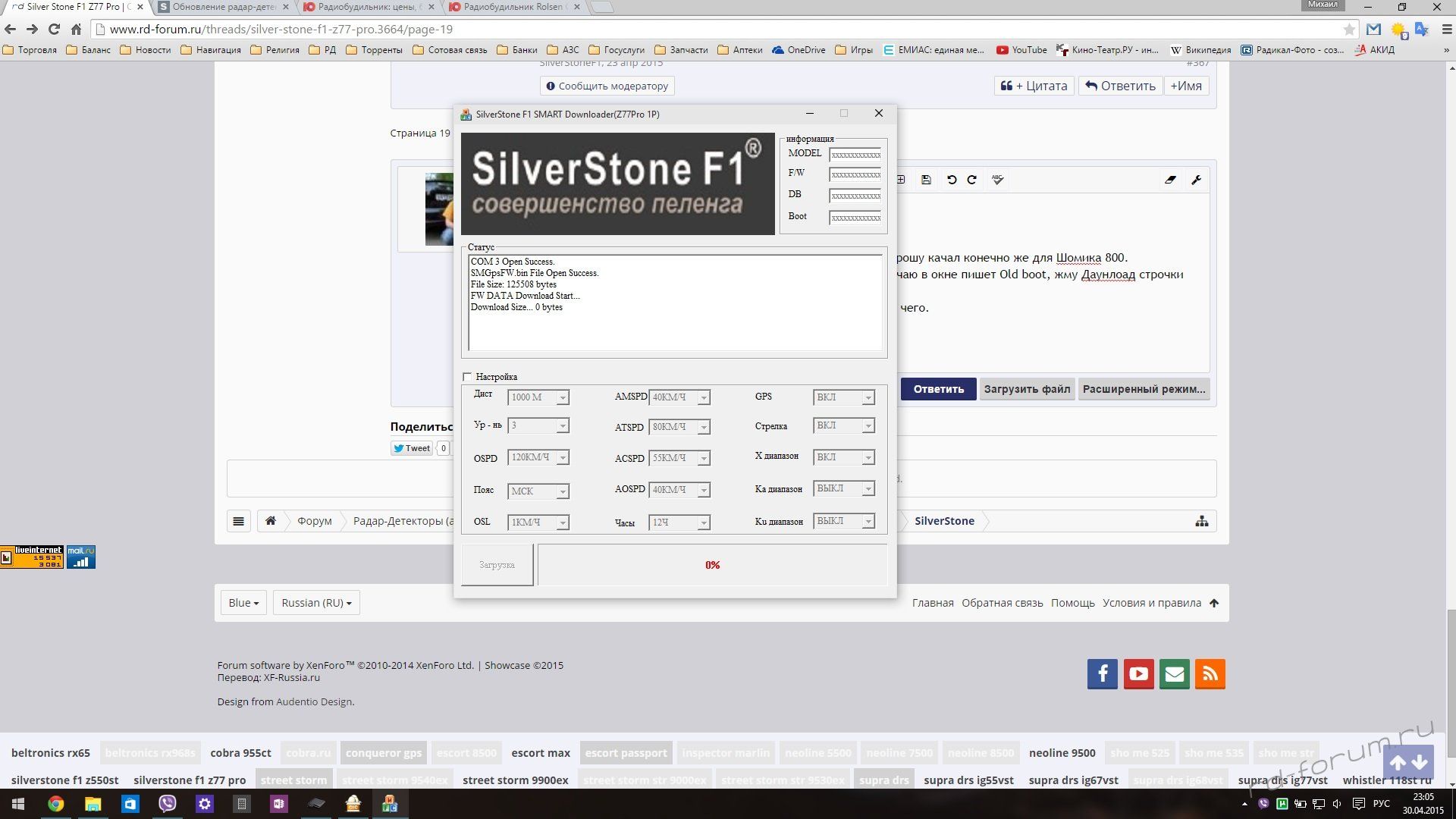Viewport: 1456px width, 819px height.
Task: Click the + Цитата quote button
Action: (x=1034, y=86)
